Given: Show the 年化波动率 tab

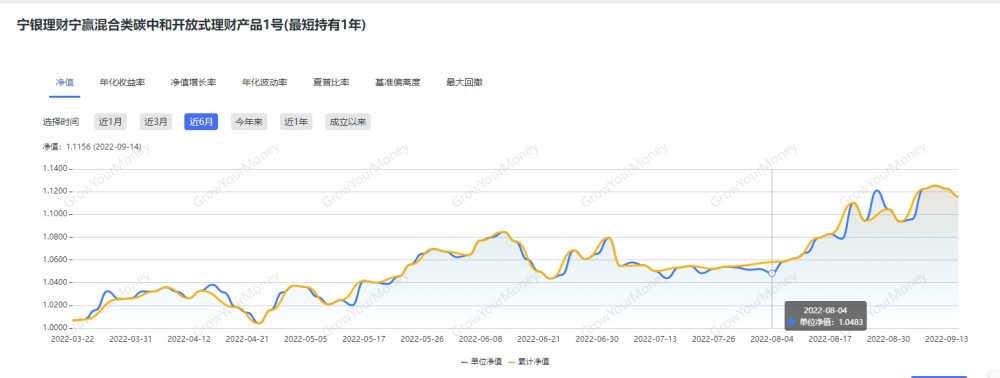Looking at the screenshot, I should tap(264, 83).
